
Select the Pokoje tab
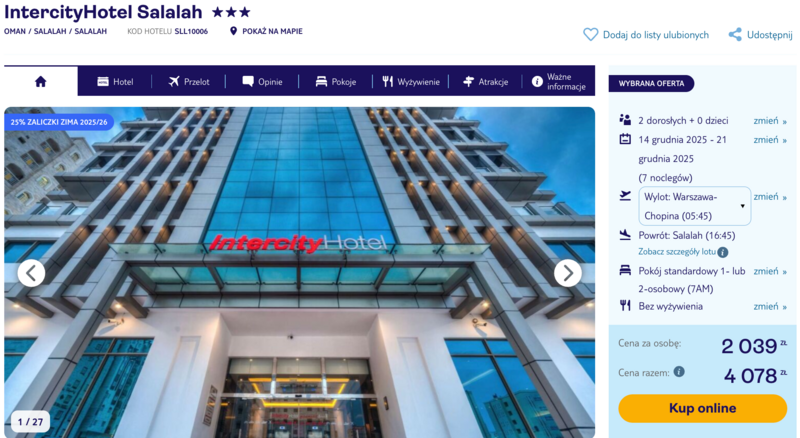pos(336,82)
